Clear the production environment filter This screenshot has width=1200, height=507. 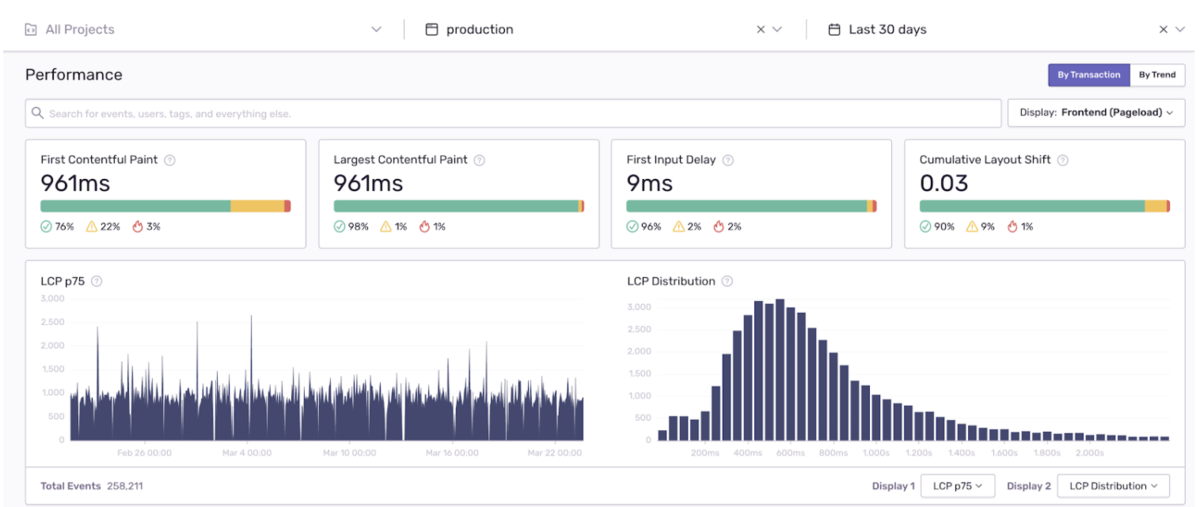[x=761, y=30]
